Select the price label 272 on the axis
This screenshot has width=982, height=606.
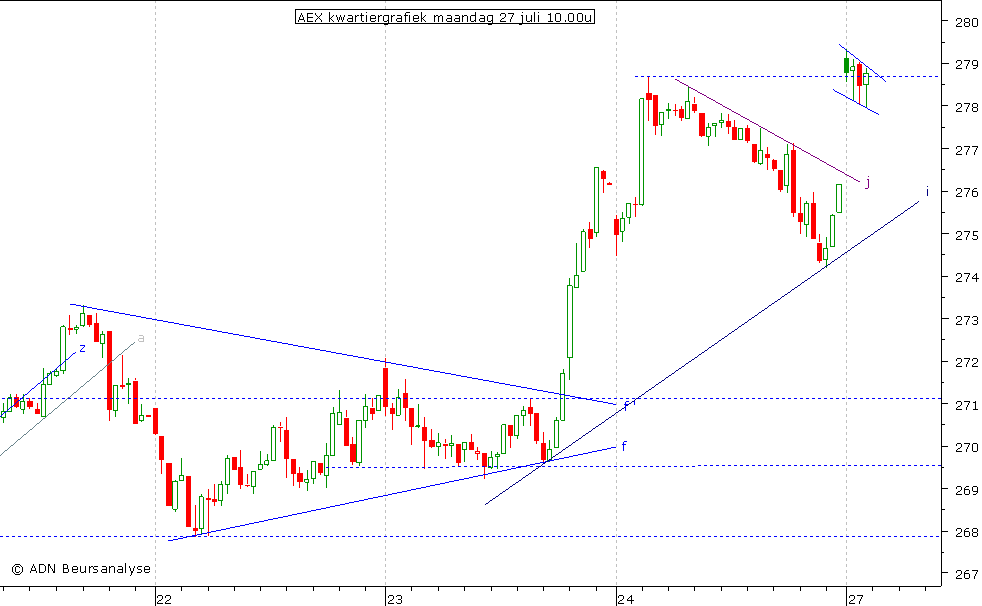coord(966,362)
